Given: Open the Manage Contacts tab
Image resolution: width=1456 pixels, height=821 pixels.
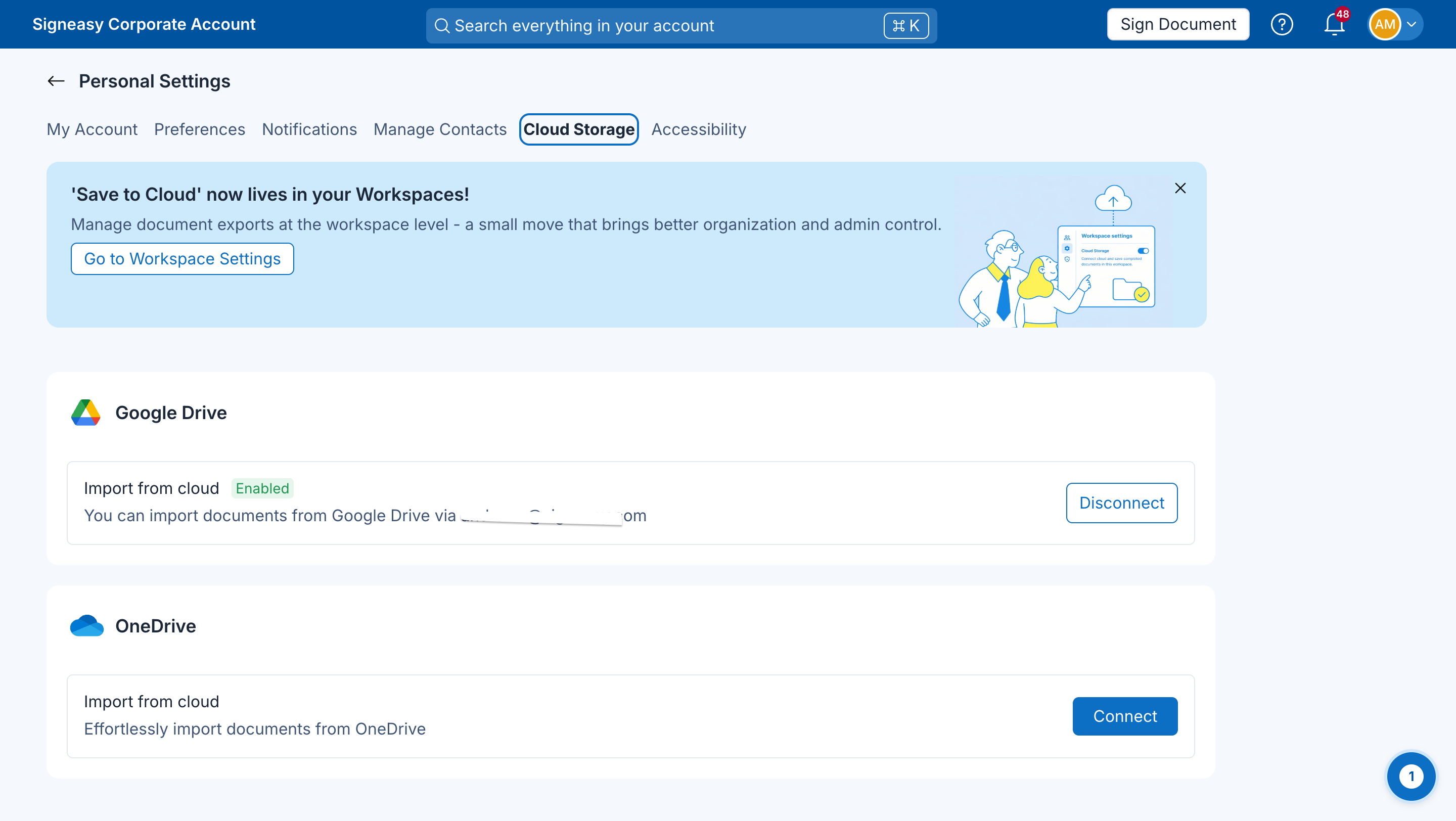Looking at the screenshot, I should pyautogui.click(x=440, y=129).
